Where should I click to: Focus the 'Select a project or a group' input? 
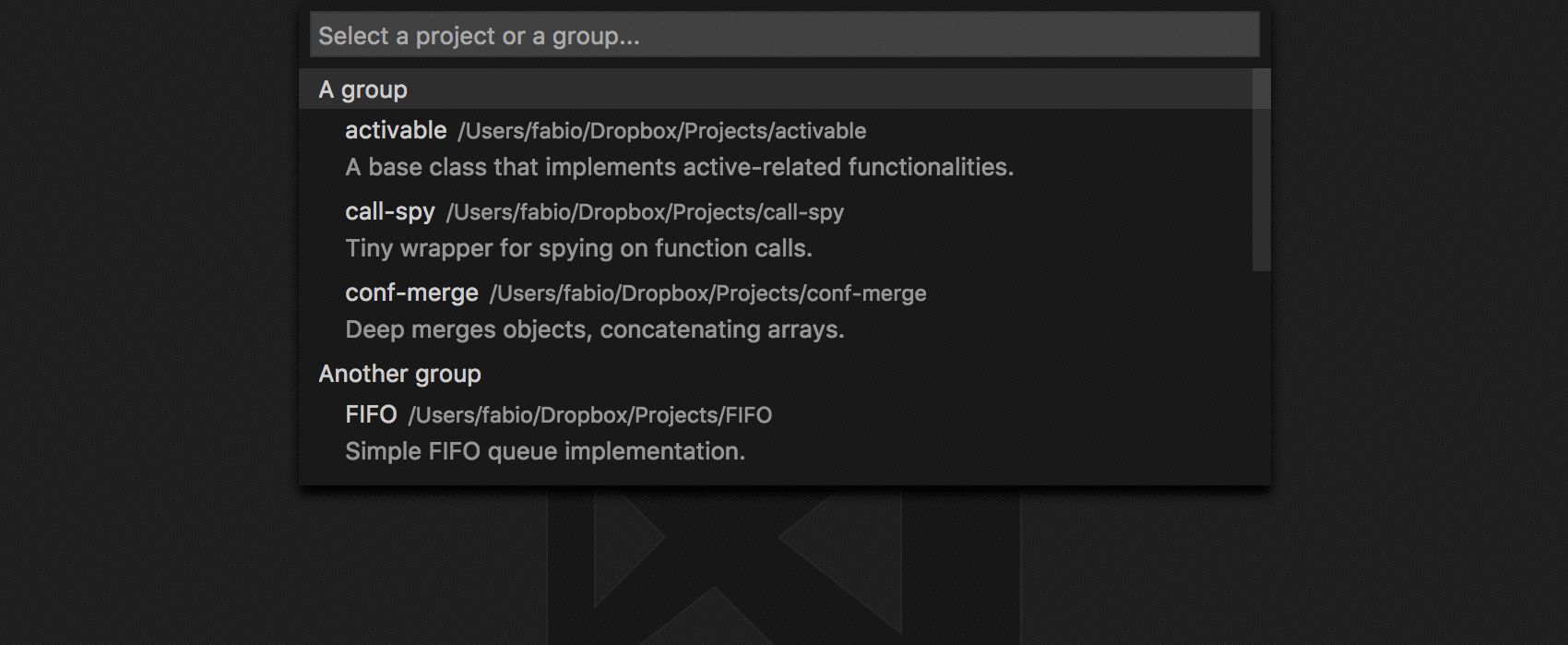(784, 35)
